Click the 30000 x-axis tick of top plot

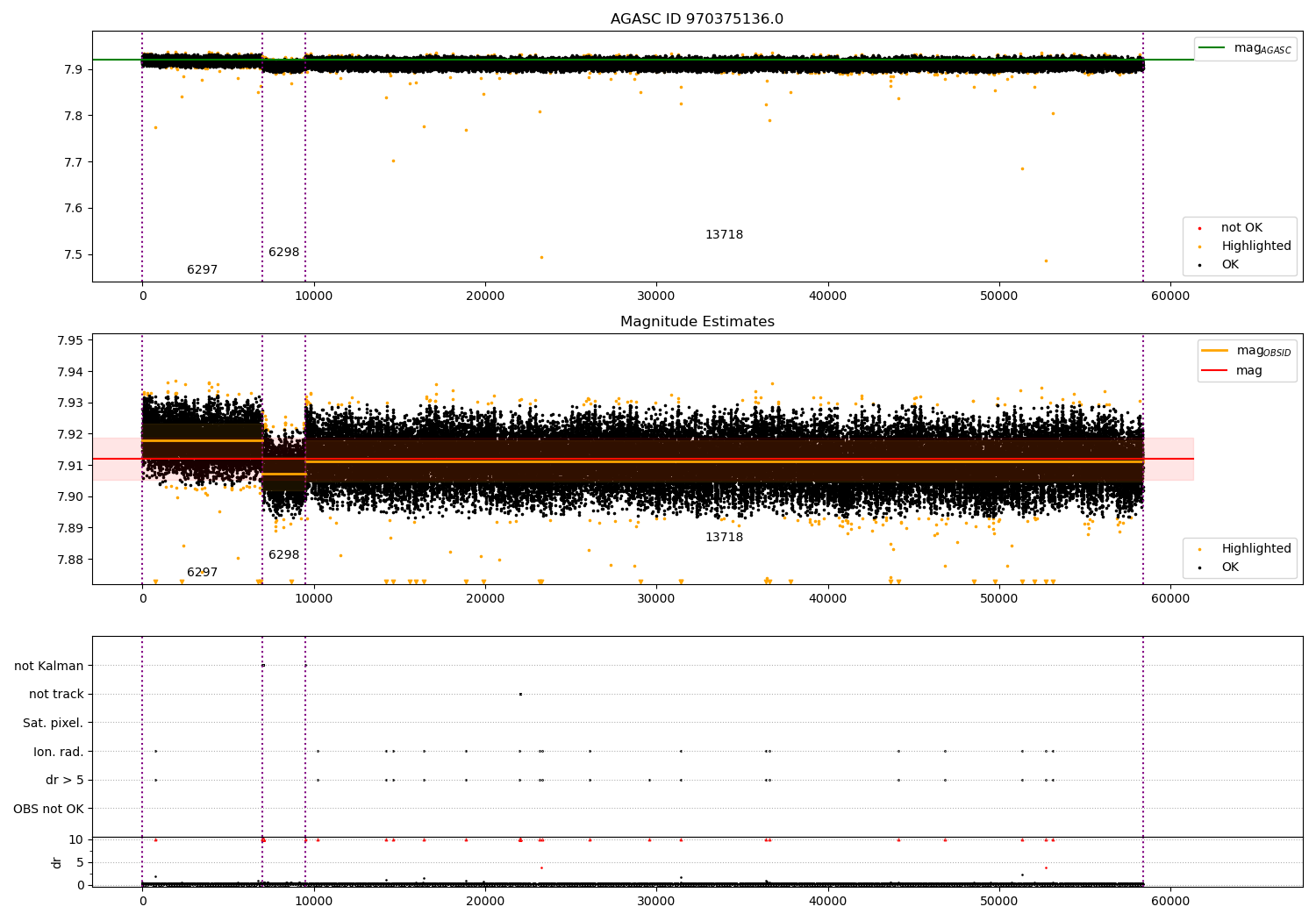click(x=656, y=296)
